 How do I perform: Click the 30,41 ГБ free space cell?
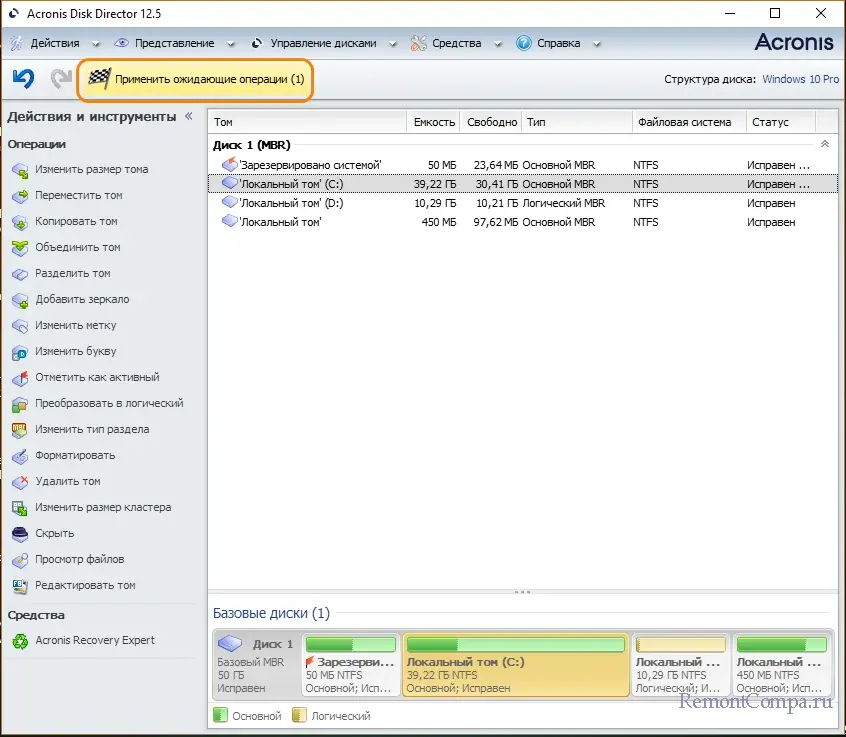[496, 184]
